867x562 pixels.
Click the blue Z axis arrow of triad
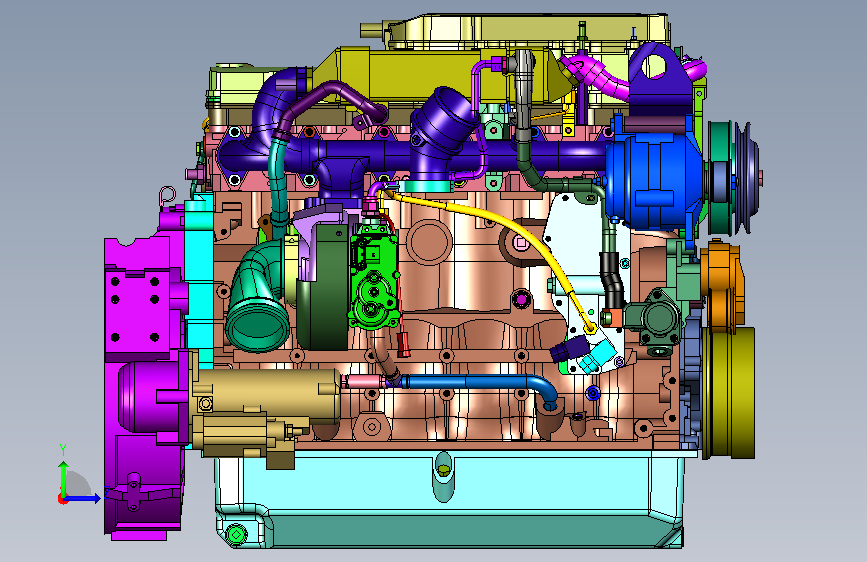pyautogui.click(x=83, y=498)
